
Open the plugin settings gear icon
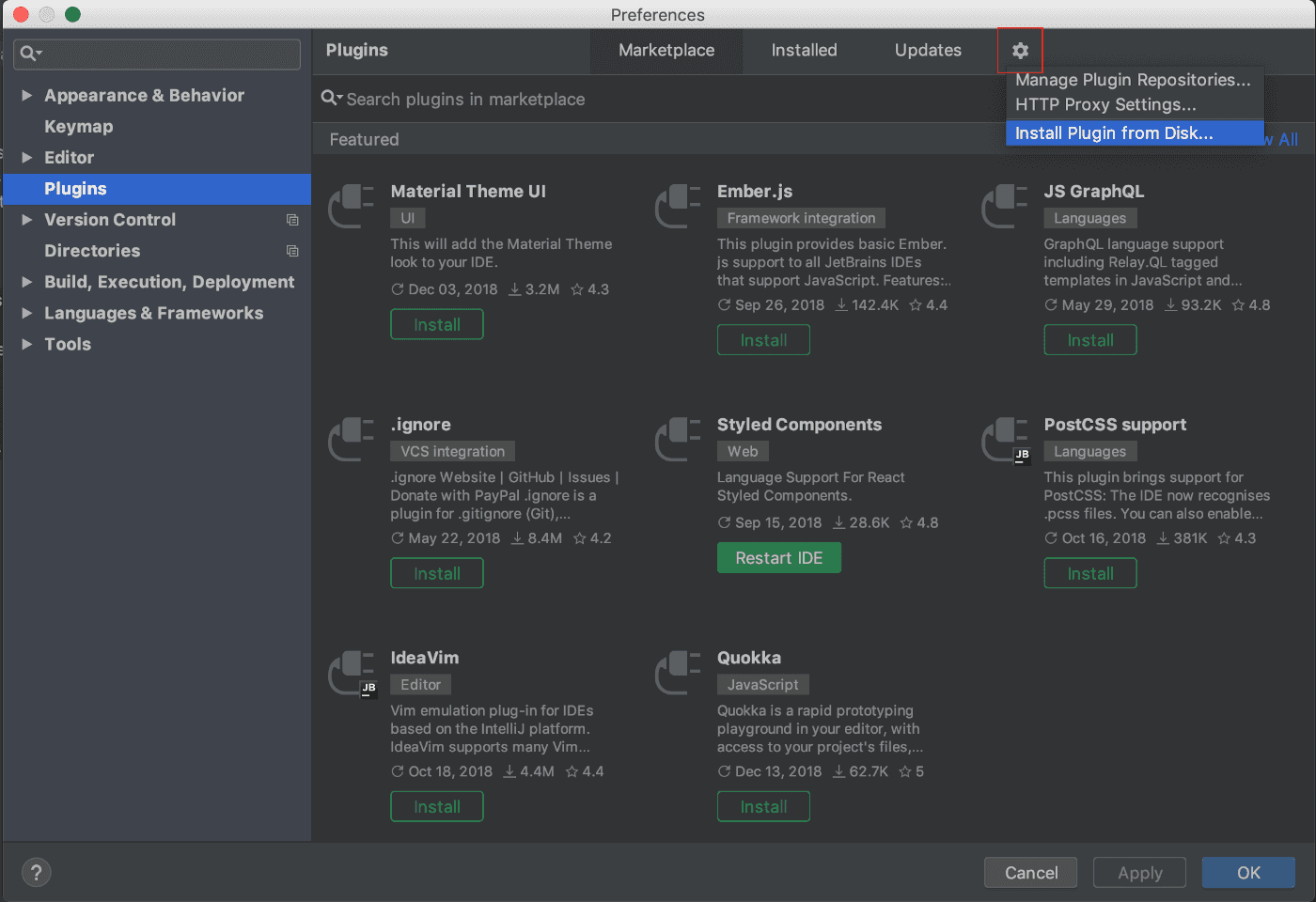[x=1020, y=51]
